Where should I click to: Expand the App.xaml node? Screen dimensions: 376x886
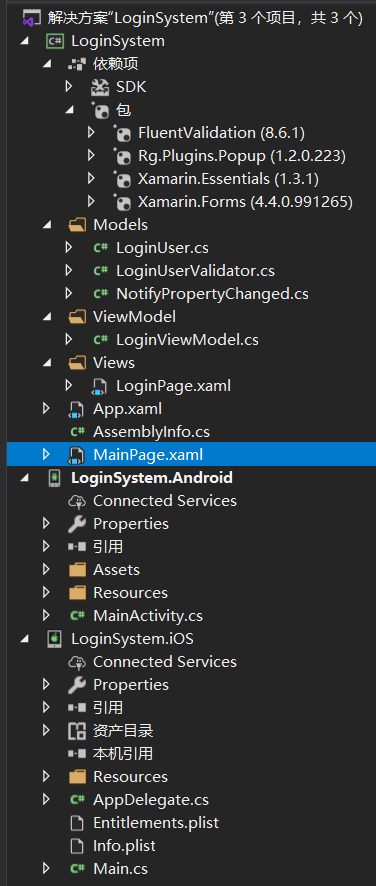point(46,409)
